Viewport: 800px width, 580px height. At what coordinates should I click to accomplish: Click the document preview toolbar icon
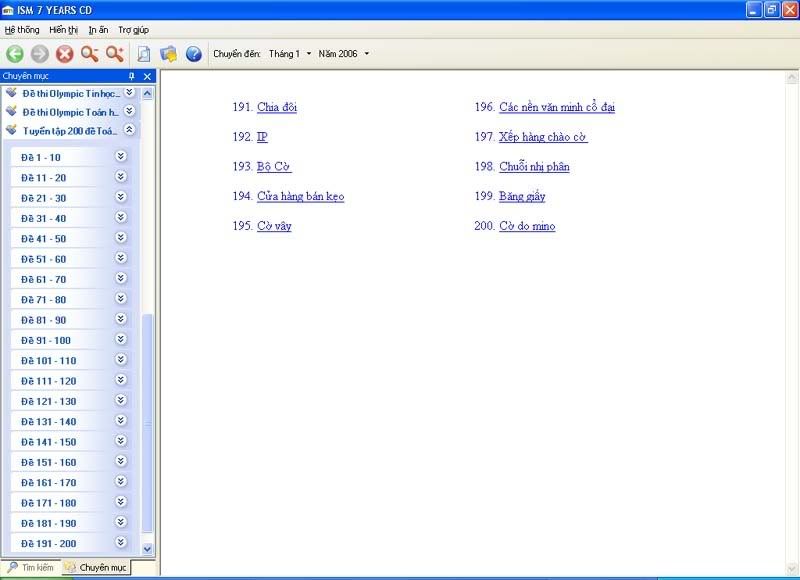[144, 54]
